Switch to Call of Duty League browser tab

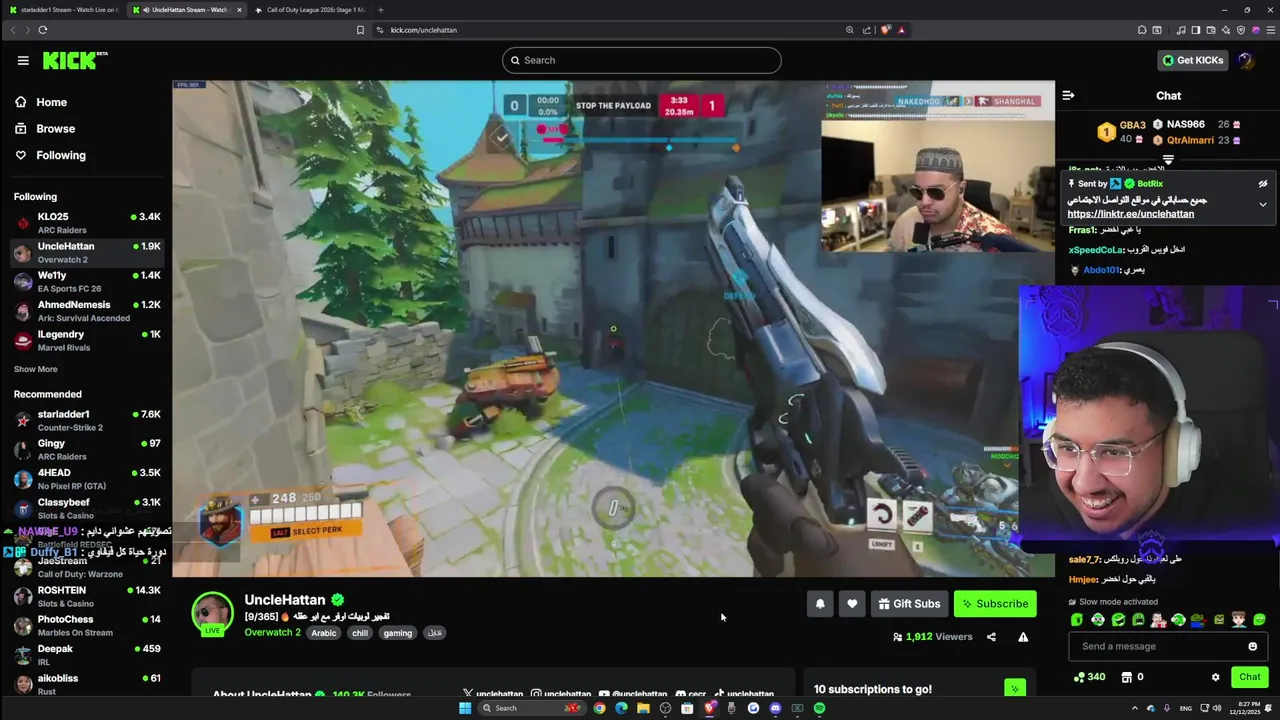pyautogui.click(x=310, y=10)
